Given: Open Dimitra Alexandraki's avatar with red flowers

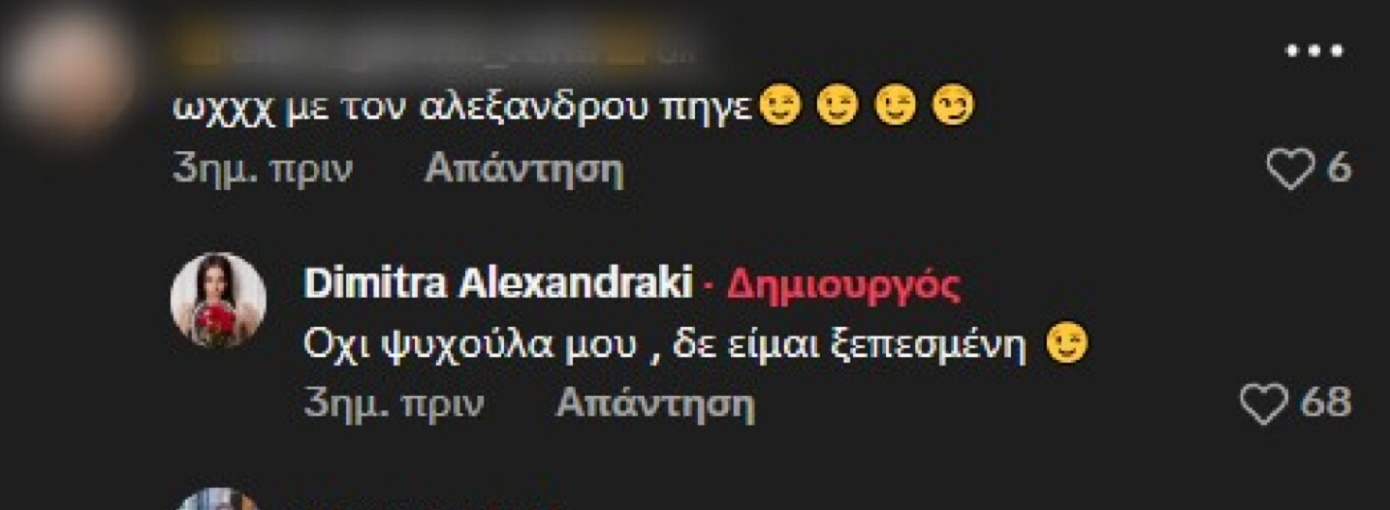Looking at the screenshot, I should pos(218,300).
